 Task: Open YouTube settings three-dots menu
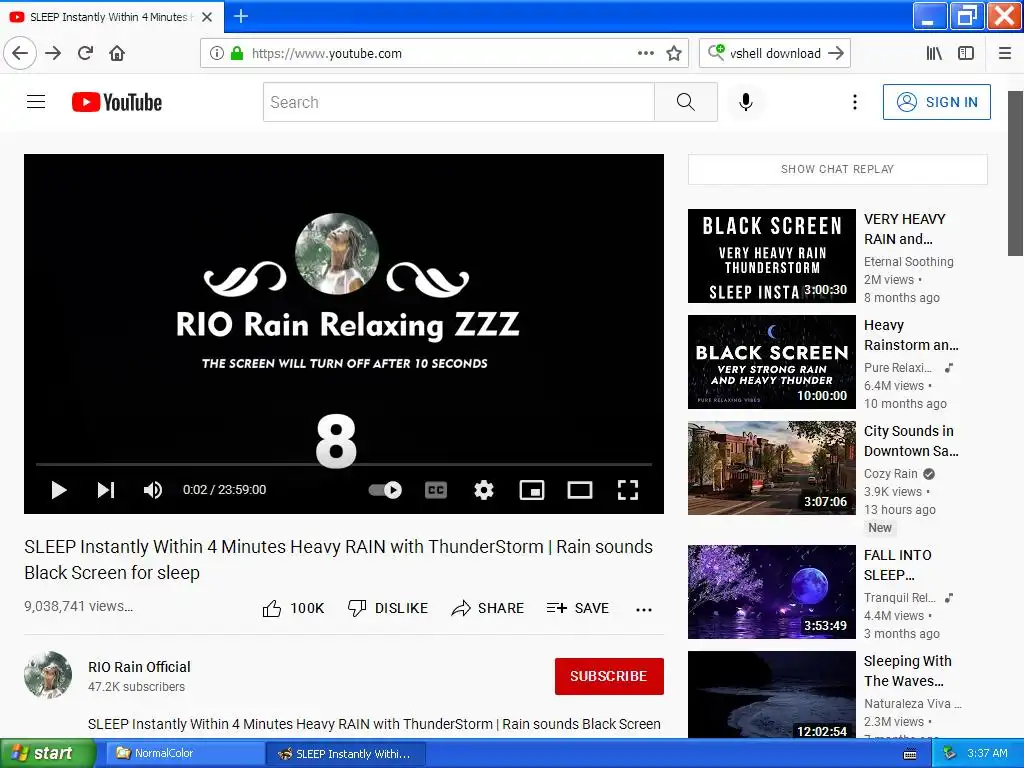854,102
